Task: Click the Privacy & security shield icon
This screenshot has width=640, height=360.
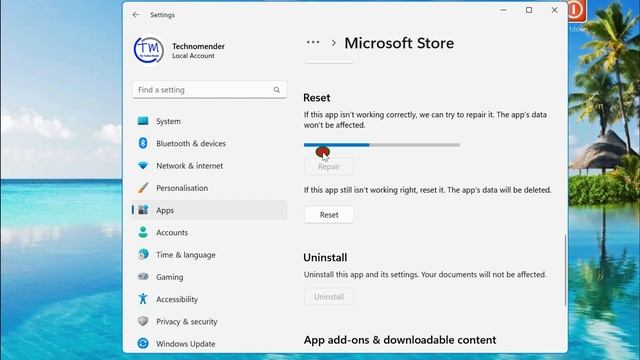Action: pyautogui.click(x=143, y=321)
